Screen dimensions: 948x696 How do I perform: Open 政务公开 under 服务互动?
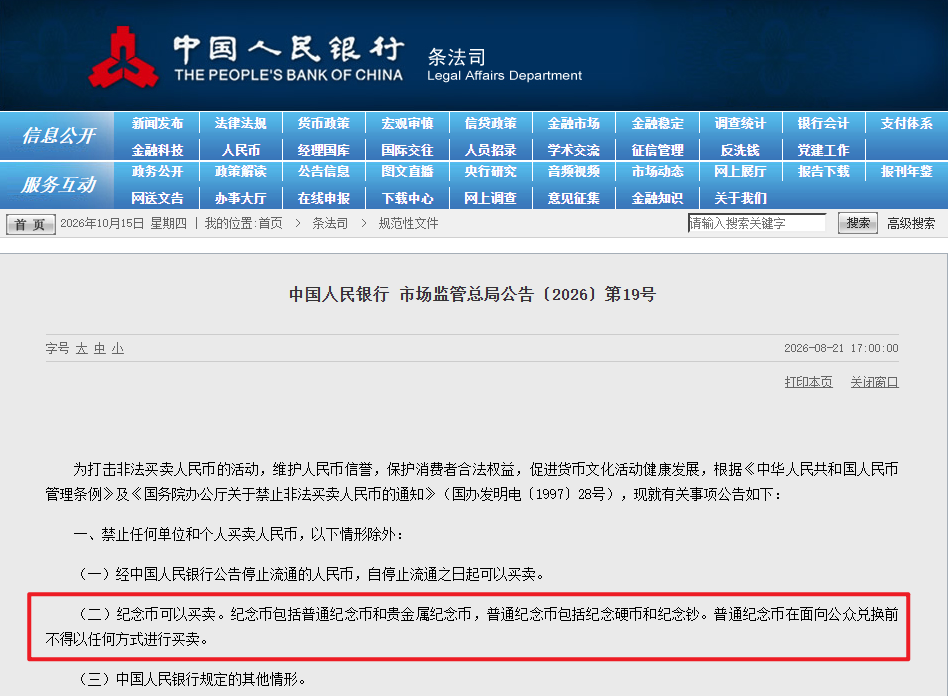click(157, 172)
